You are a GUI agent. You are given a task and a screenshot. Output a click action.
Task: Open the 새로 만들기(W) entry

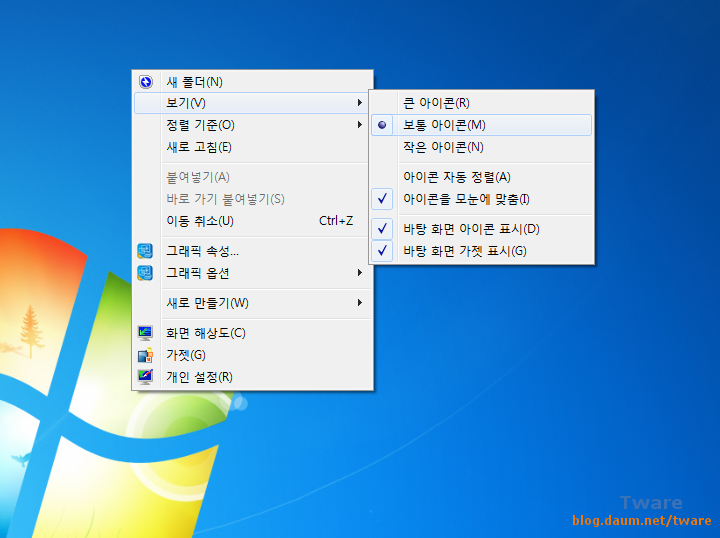click(x=253, y=303)
